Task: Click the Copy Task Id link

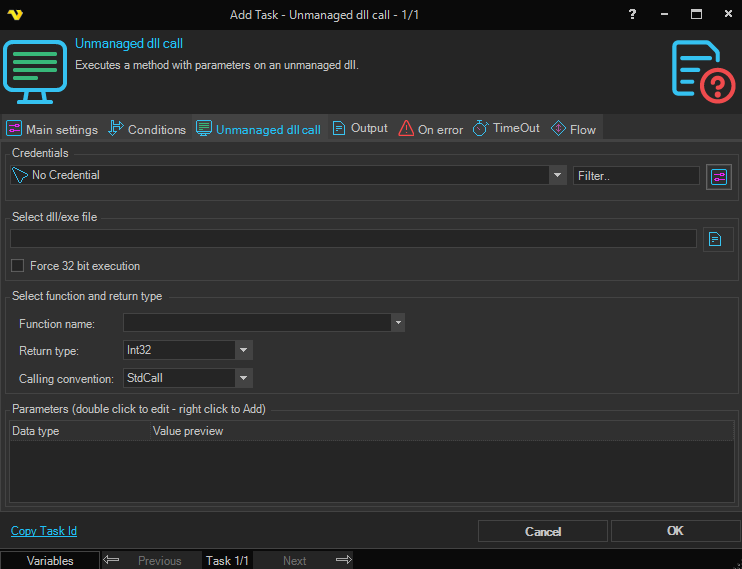Action: 44,531
